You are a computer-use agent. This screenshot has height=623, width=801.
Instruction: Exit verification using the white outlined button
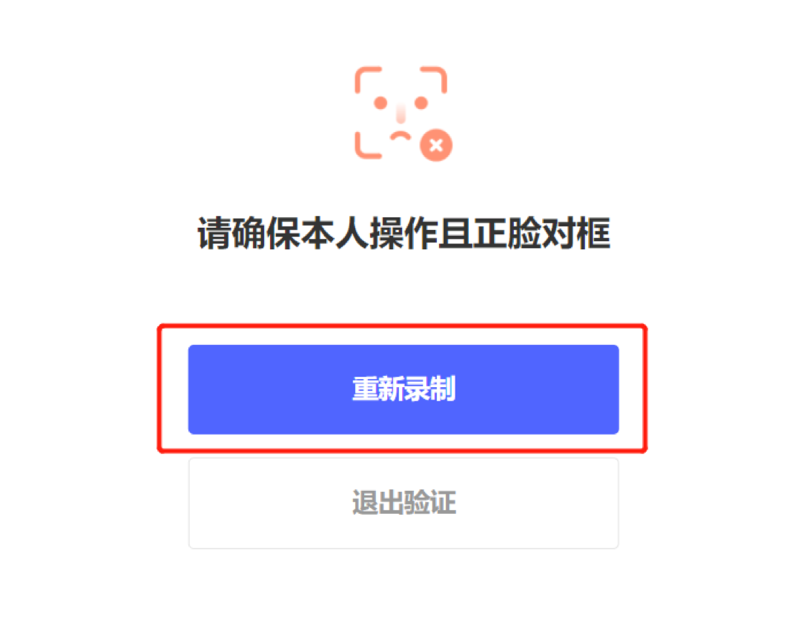click(403, 503)
